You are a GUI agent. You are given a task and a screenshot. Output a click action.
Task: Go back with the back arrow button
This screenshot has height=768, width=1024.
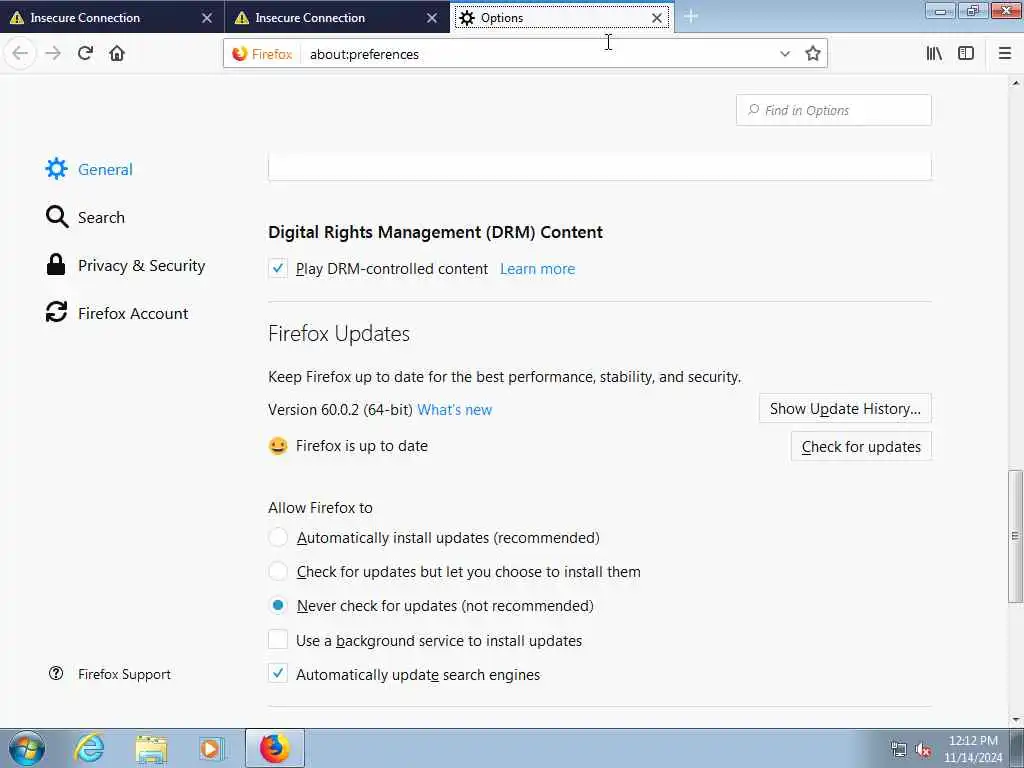point(20,54)
